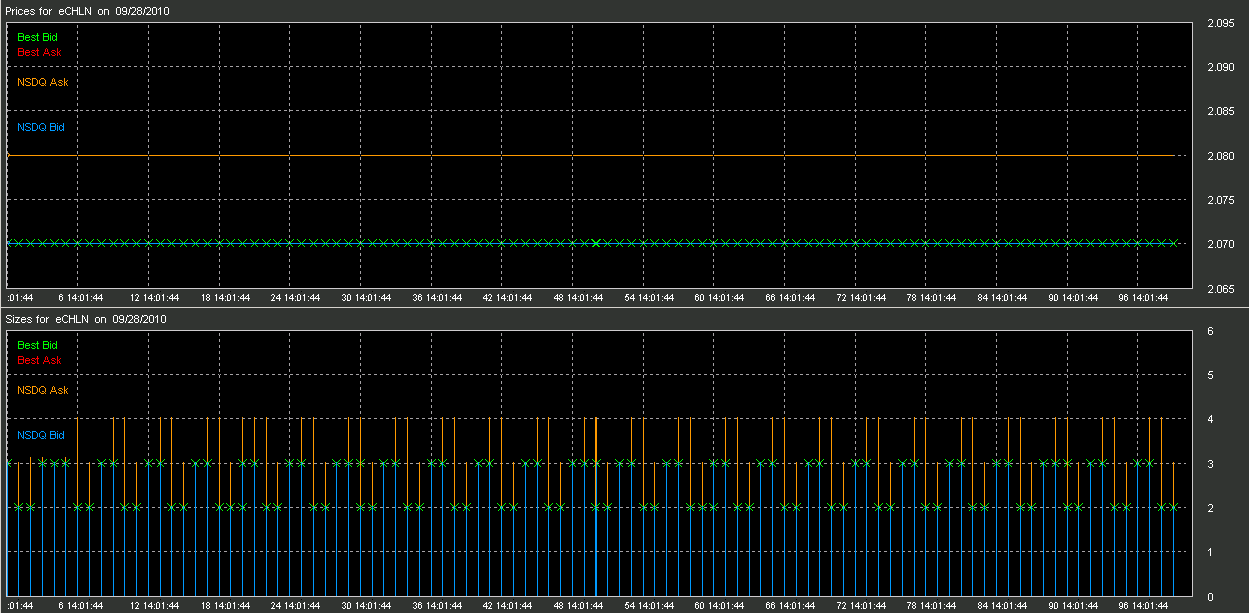Image resolution: width=1249 pixels, height=613 pixels.
Task: Click '48 14:01:44' on Prices chart time axis
Action: (579, 297)
